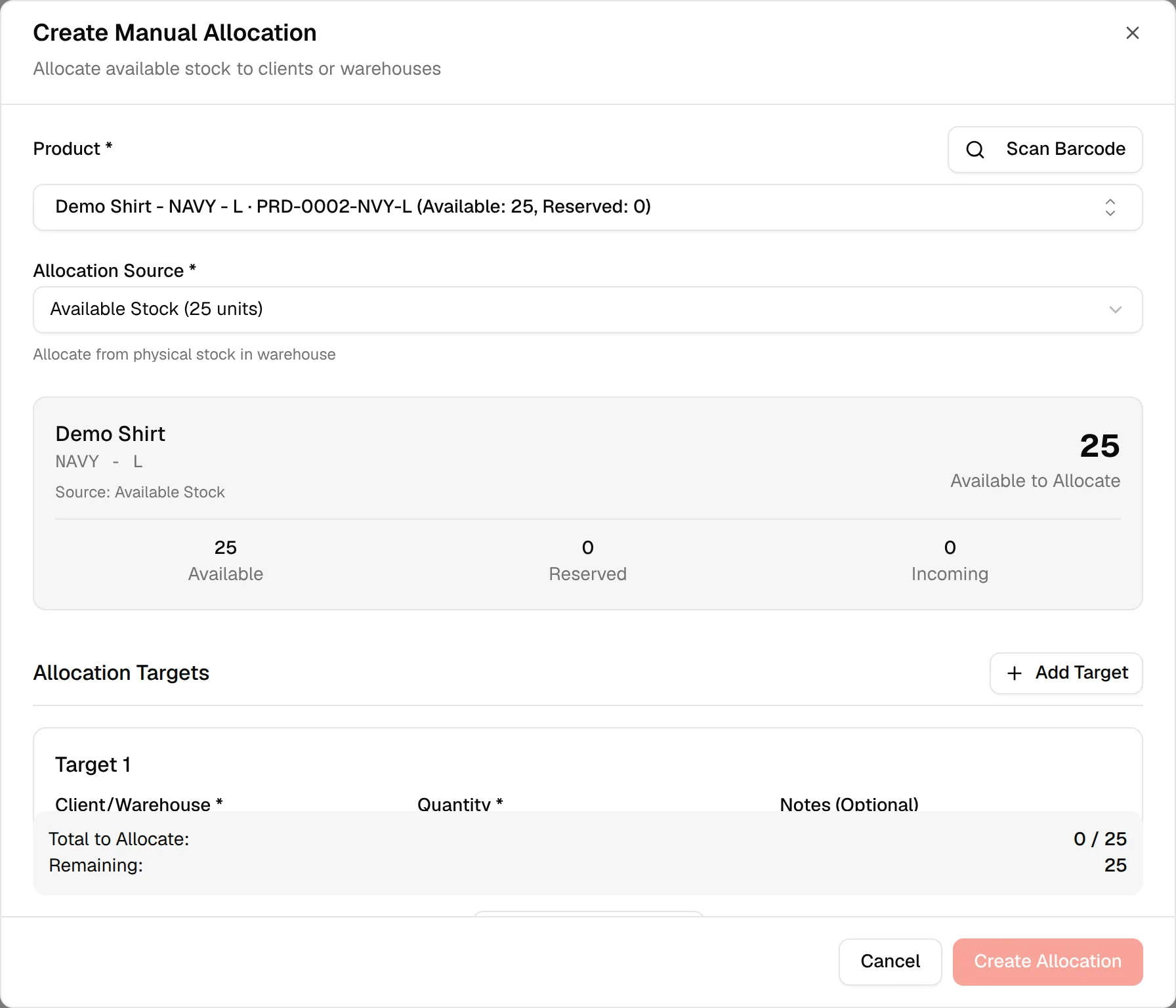This screenshot has height=1008, width=1176.
Task: Click the plus icon beside Add Target
Action: 1014,673
